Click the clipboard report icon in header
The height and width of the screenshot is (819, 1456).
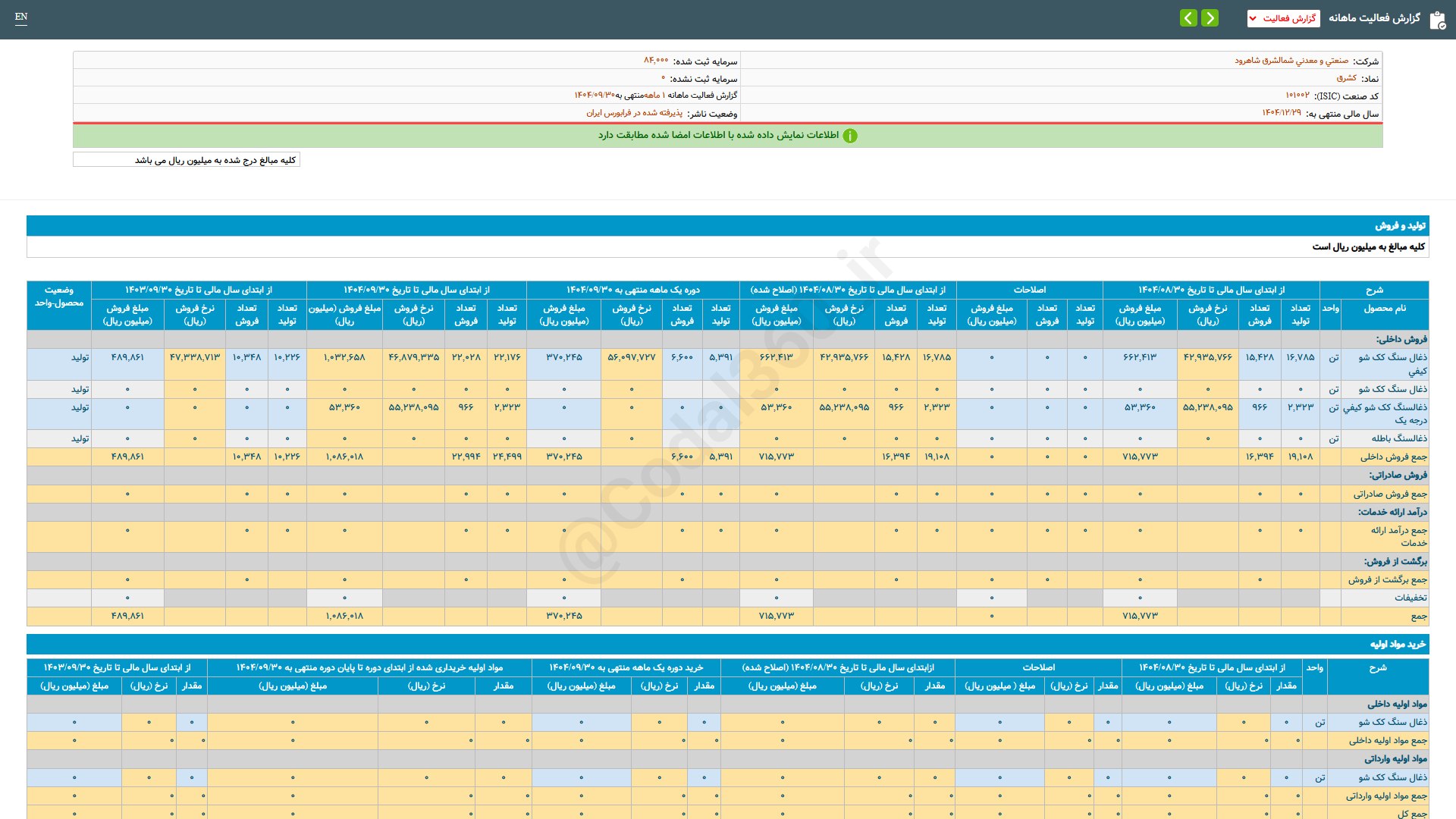(x=1437, y=20)
